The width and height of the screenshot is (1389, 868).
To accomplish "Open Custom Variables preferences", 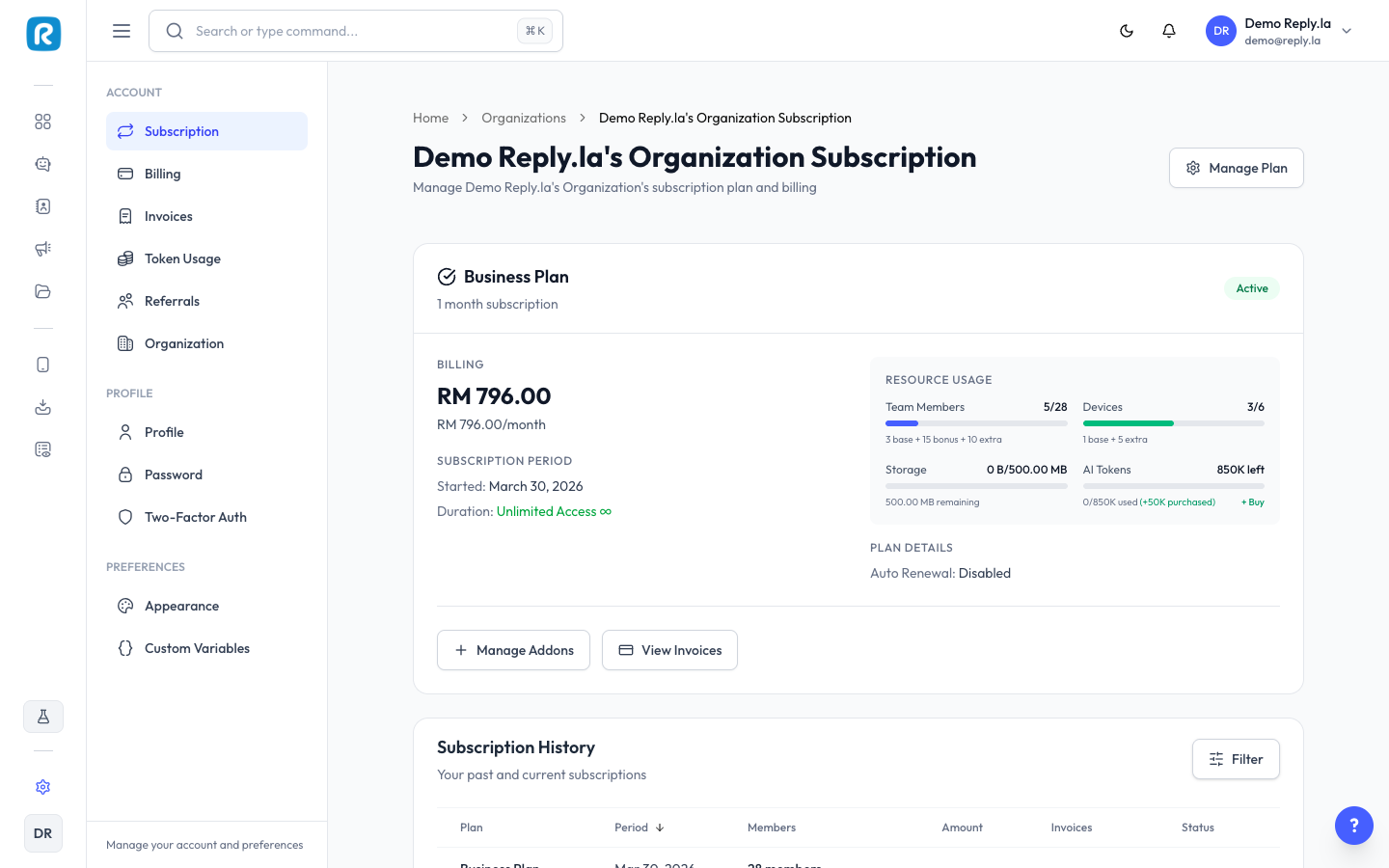I will click(x=206, y=648).
